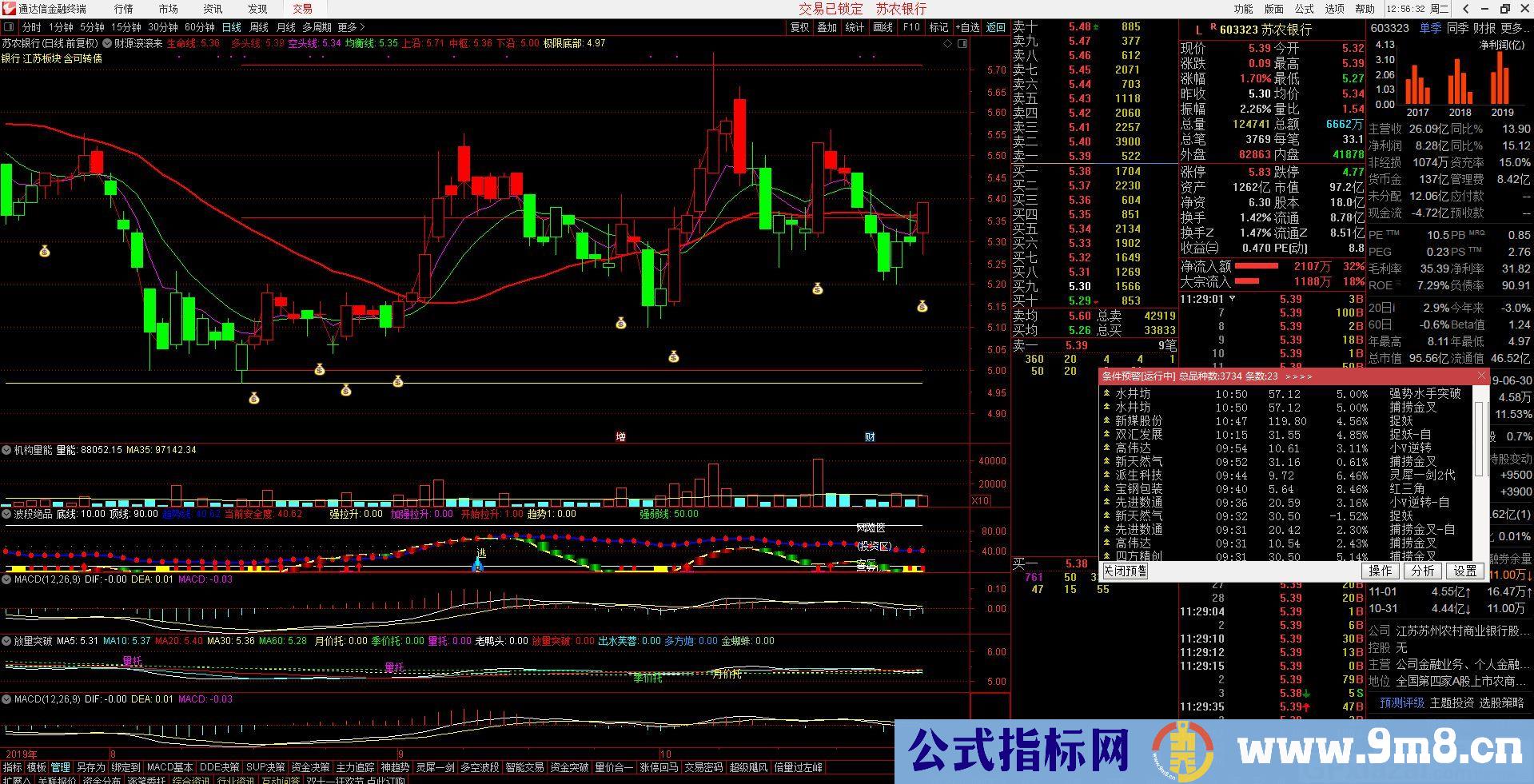Open the 主题投资 link
The width and height of the screenshot is (1534, 784).
pos(1451,702)
